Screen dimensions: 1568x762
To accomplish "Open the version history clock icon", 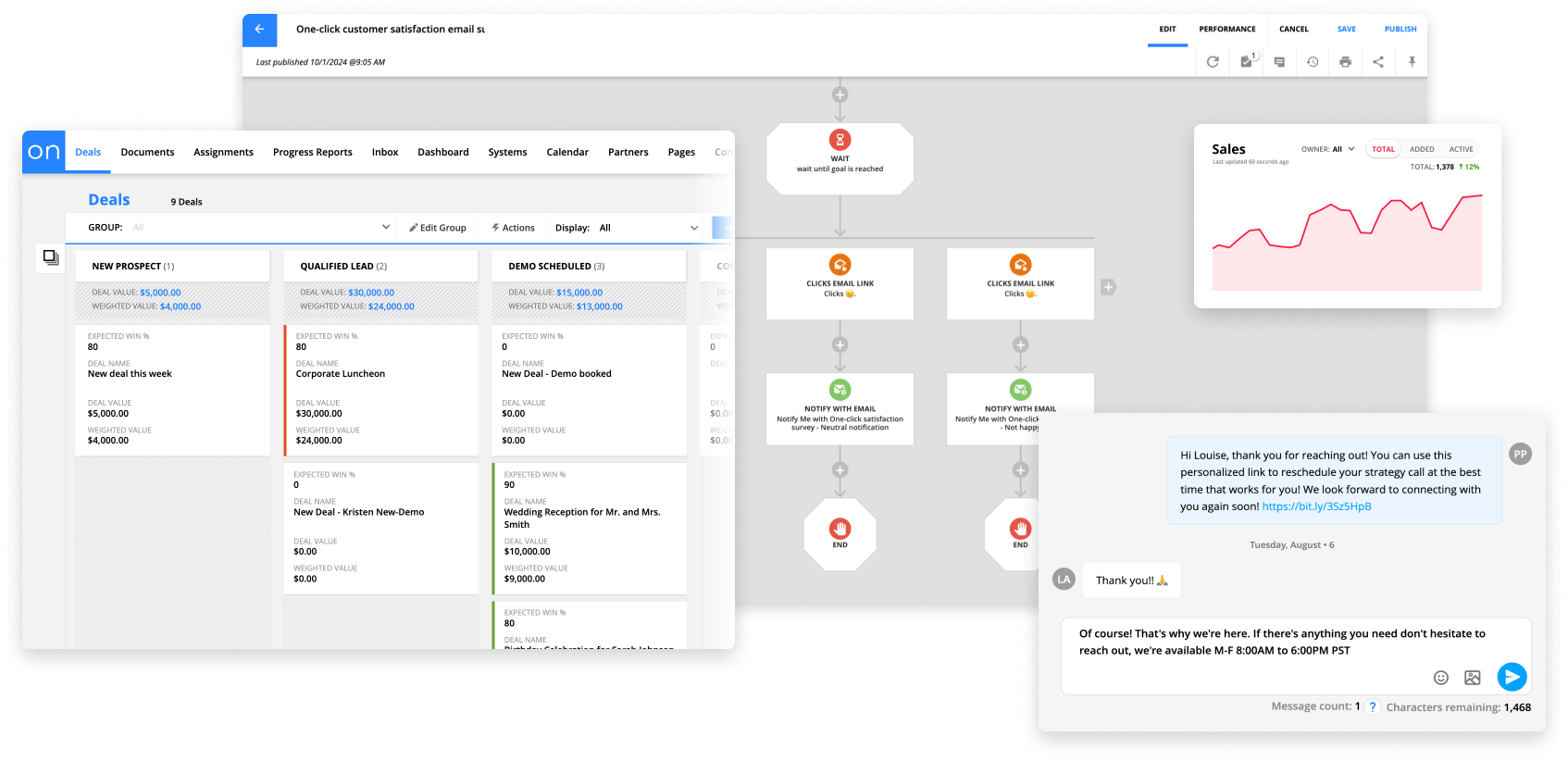I will pyautogui.click(x=1313, y=62).
